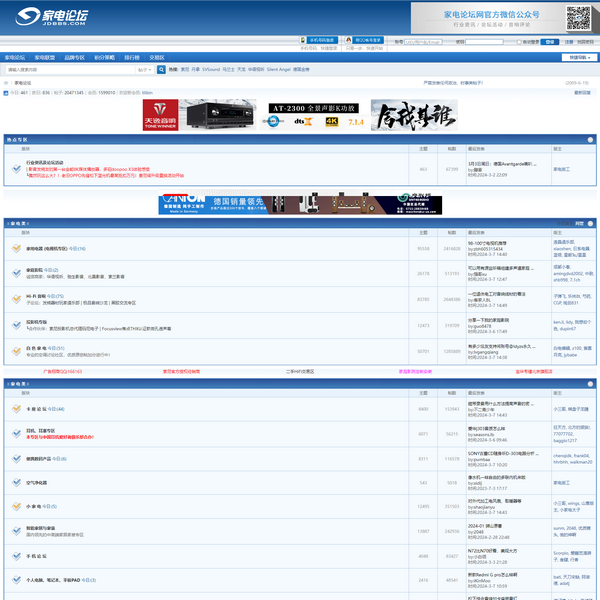Collapse the 热点专区 section
The height and width of the screenshot is (600, 600).
click(592, 139)
